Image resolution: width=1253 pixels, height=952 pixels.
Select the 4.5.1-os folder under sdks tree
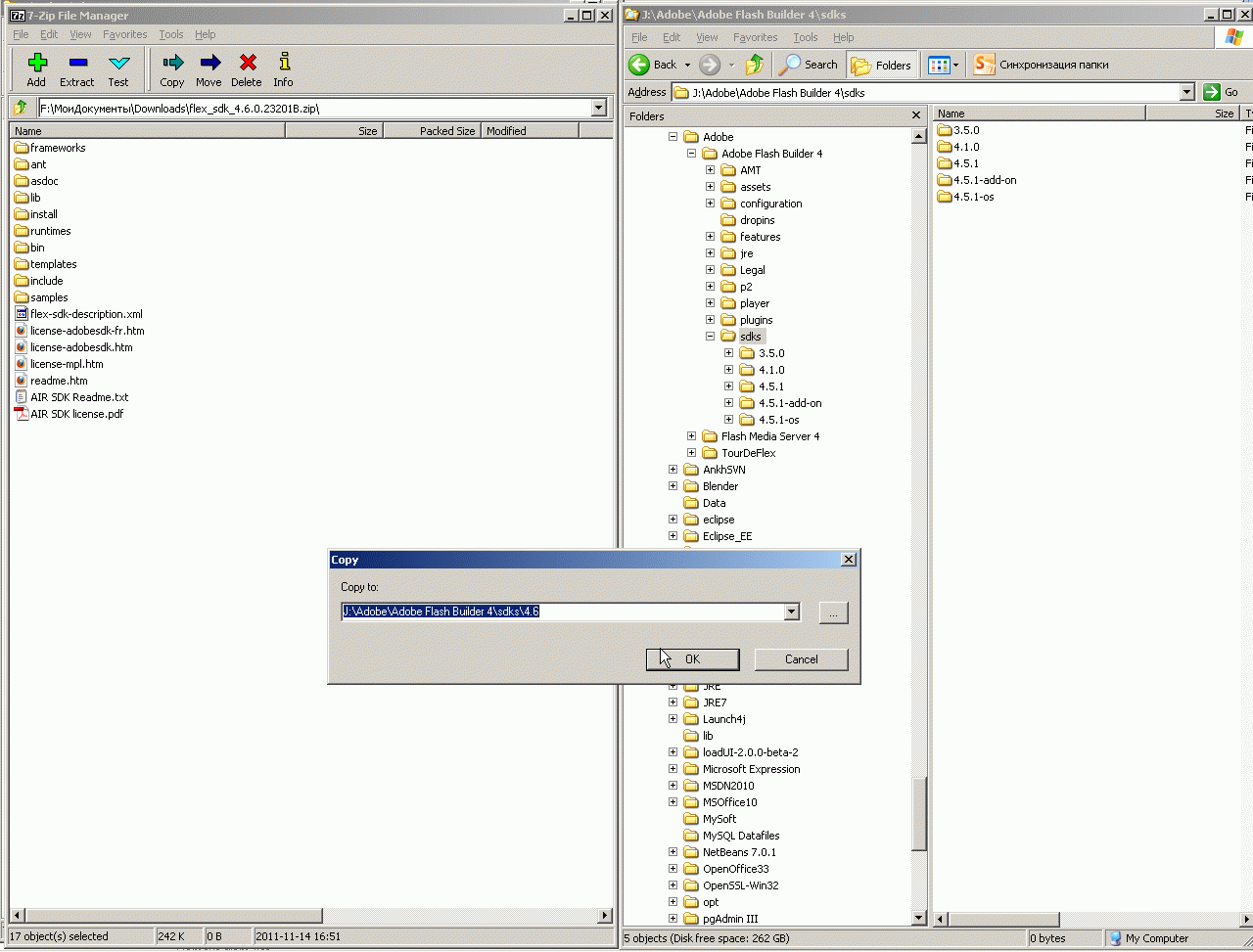click(x=769, y=420)
